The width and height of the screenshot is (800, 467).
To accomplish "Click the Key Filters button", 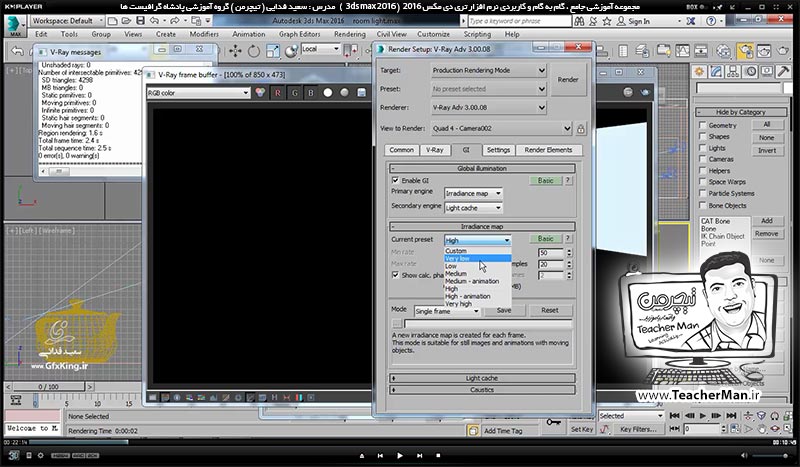I will 638,430.
